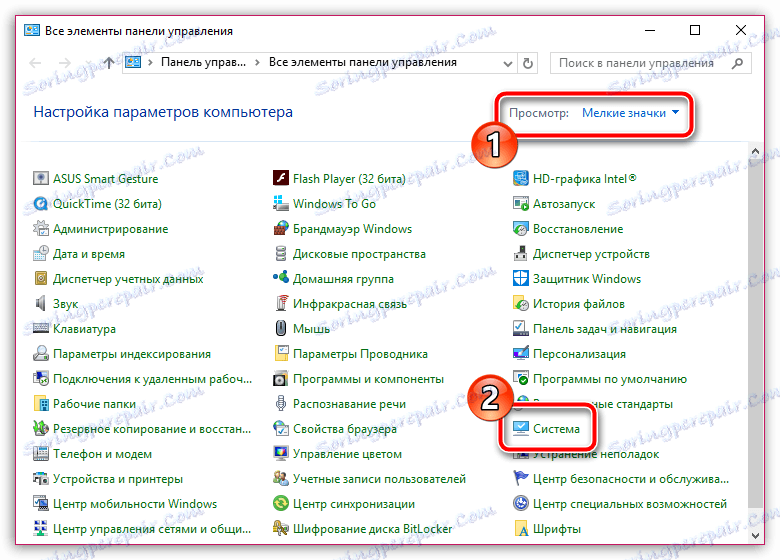Open Программы по умолчанию link
The width and height of the screenshot is (780, 560).
[x=609, y=379]
